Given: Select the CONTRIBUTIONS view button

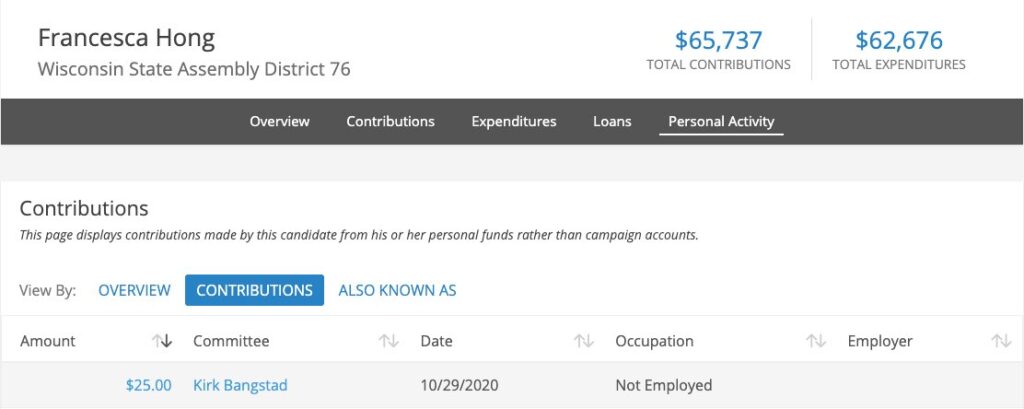Looking at the screenshot, I should [254, 290].
